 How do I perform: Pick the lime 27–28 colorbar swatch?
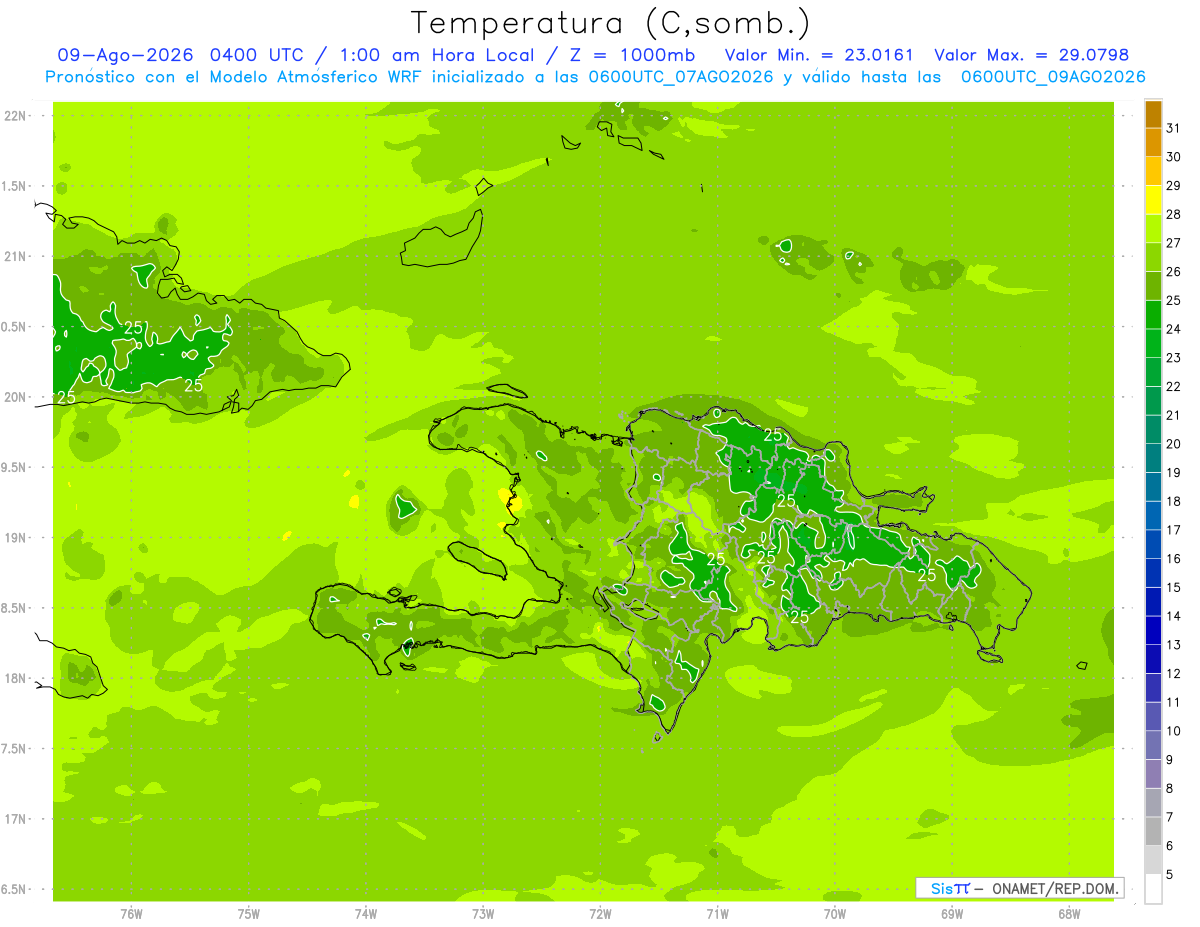coord(1153,229)
